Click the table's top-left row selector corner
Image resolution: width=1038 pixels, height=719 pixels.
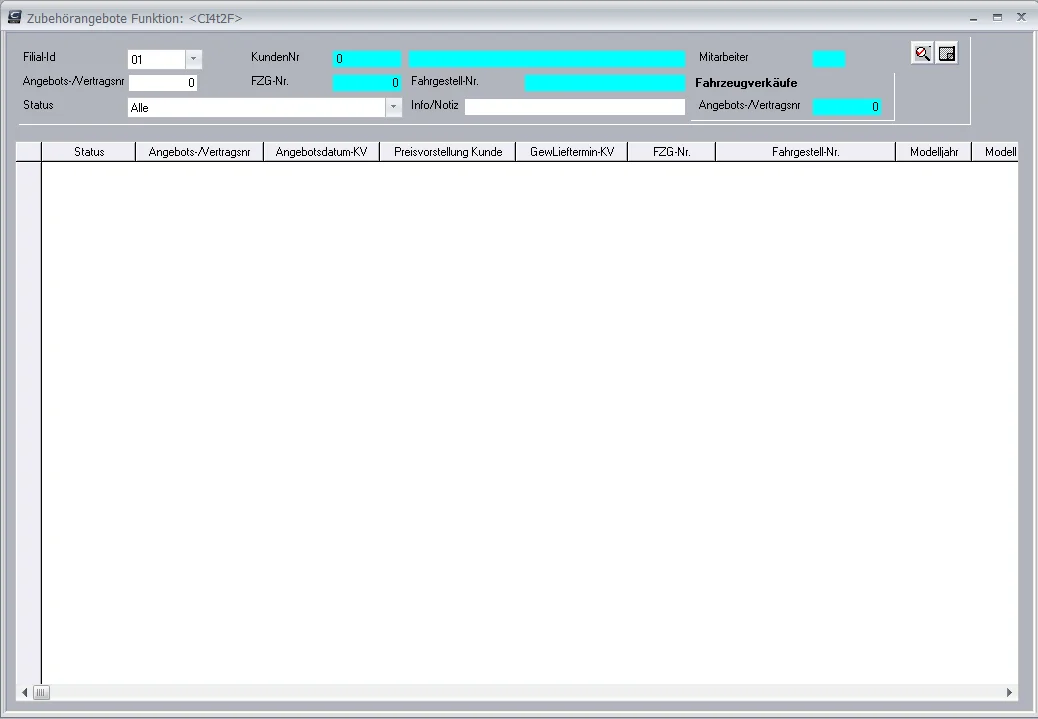click(28, 152)
